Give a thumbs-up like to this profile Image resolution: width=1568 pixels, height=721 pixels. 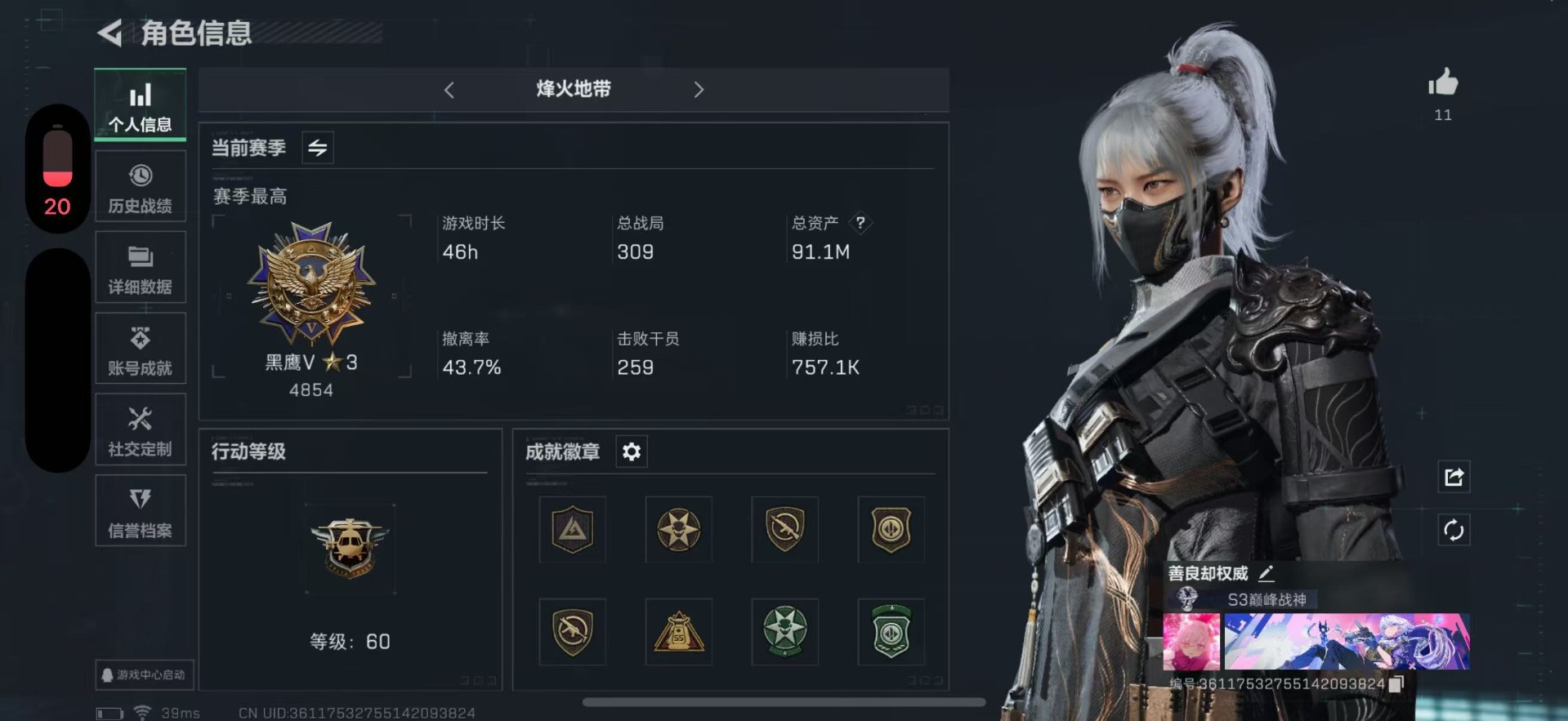[1443, 82]
